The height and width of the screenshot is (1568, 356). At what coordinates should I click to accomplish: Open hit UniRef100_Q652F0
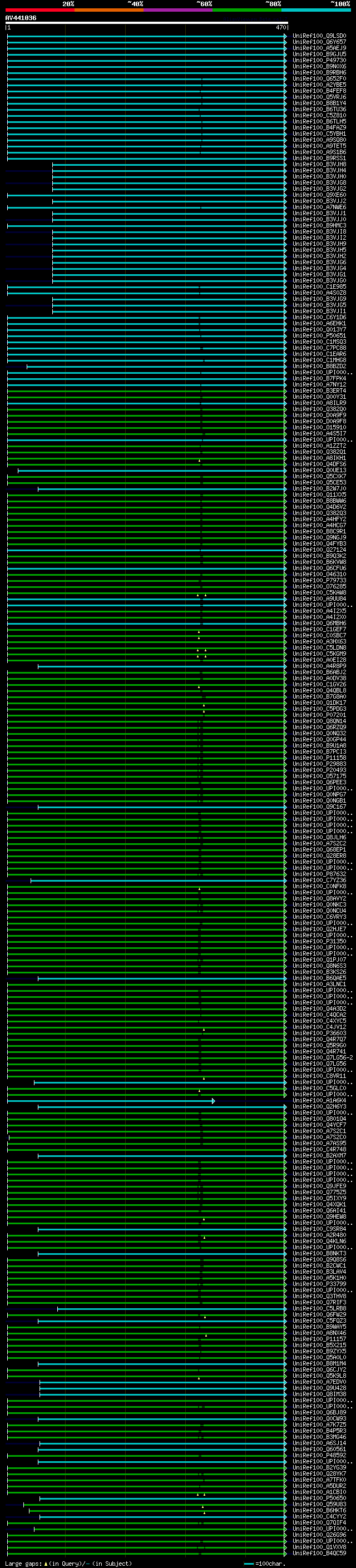(x=319, y=79)
